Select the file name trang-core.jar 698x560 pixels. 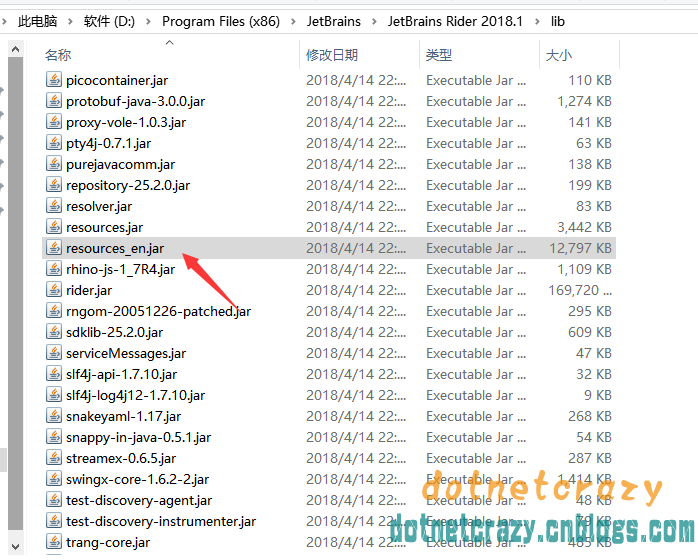(x=108, y=543)
